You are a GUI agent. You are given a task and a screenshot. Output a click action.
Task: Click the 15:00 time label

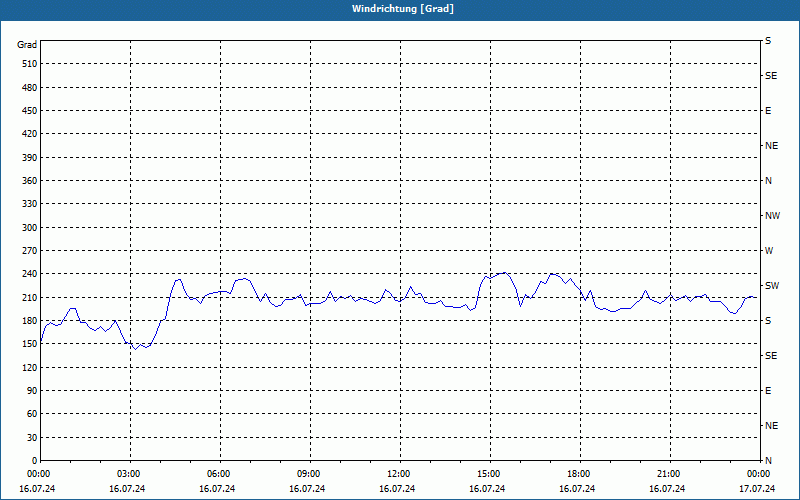coord(490,474)
